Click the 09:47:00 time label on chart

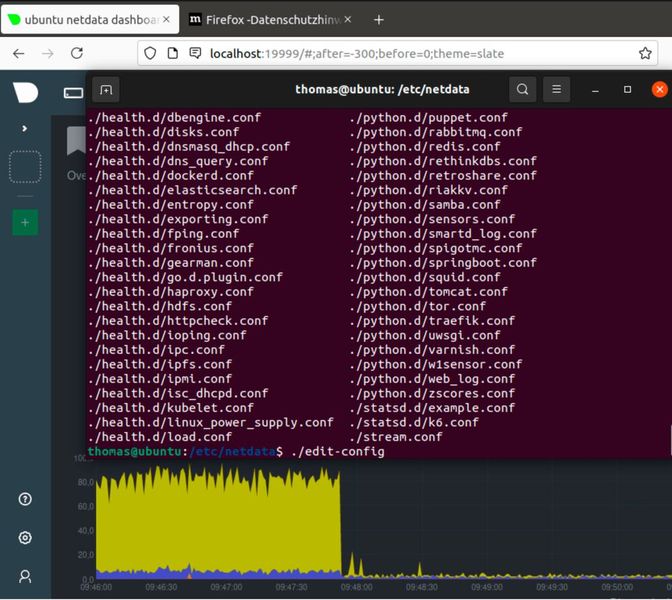tap(226, 587)
